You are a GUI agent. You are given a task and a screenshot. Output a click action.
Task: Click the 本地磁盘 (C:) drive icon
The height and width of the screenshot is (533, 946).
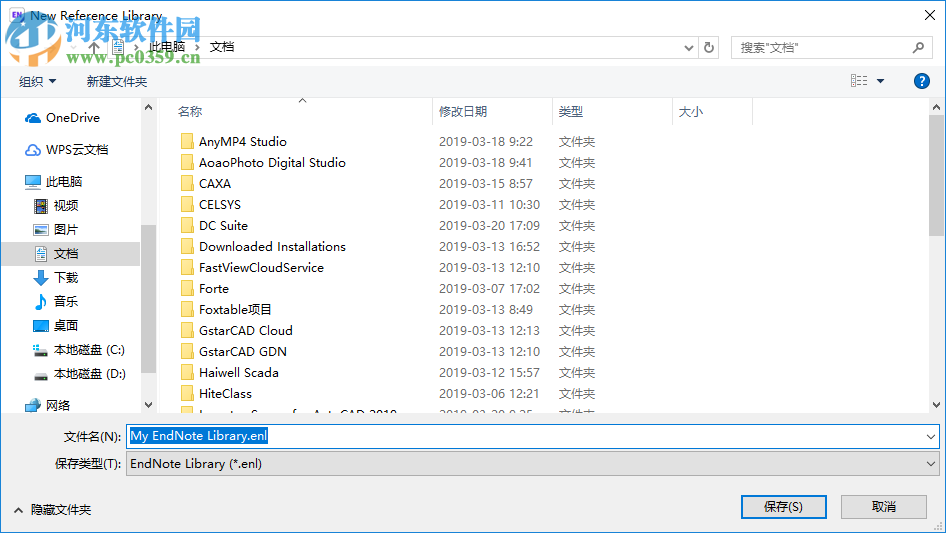tap(40, 350)
